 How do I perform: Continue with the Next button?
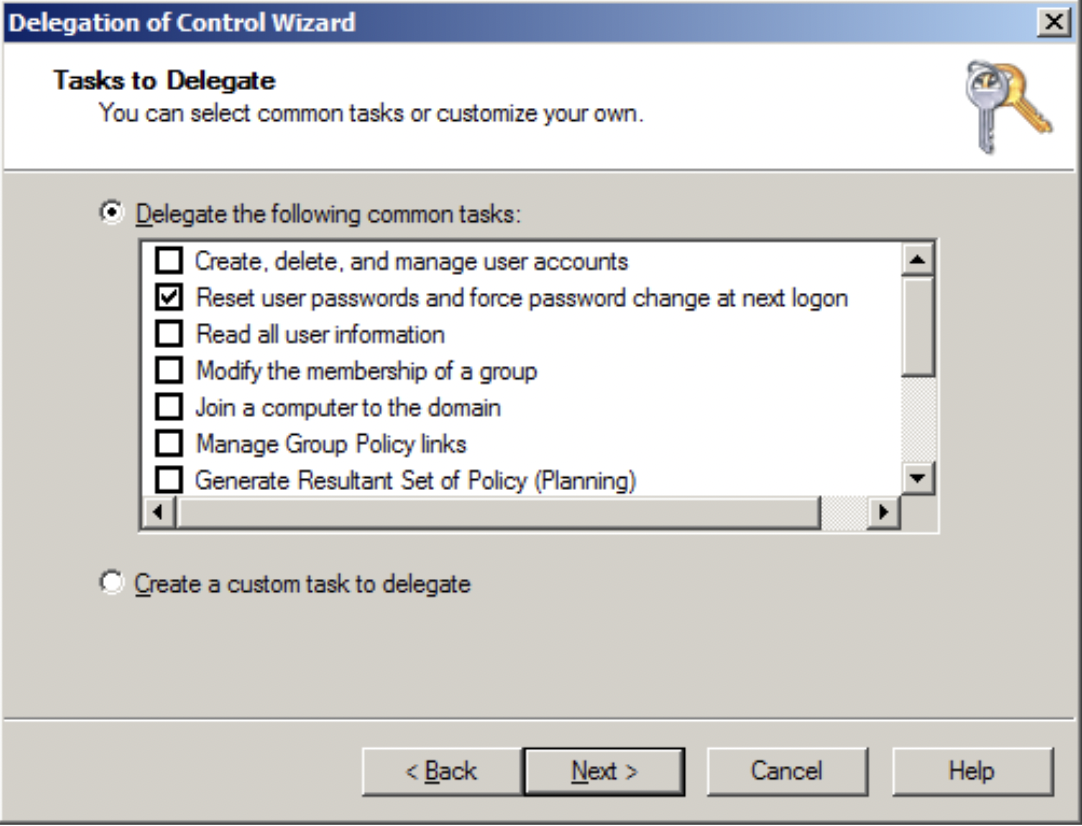(604, 771)
